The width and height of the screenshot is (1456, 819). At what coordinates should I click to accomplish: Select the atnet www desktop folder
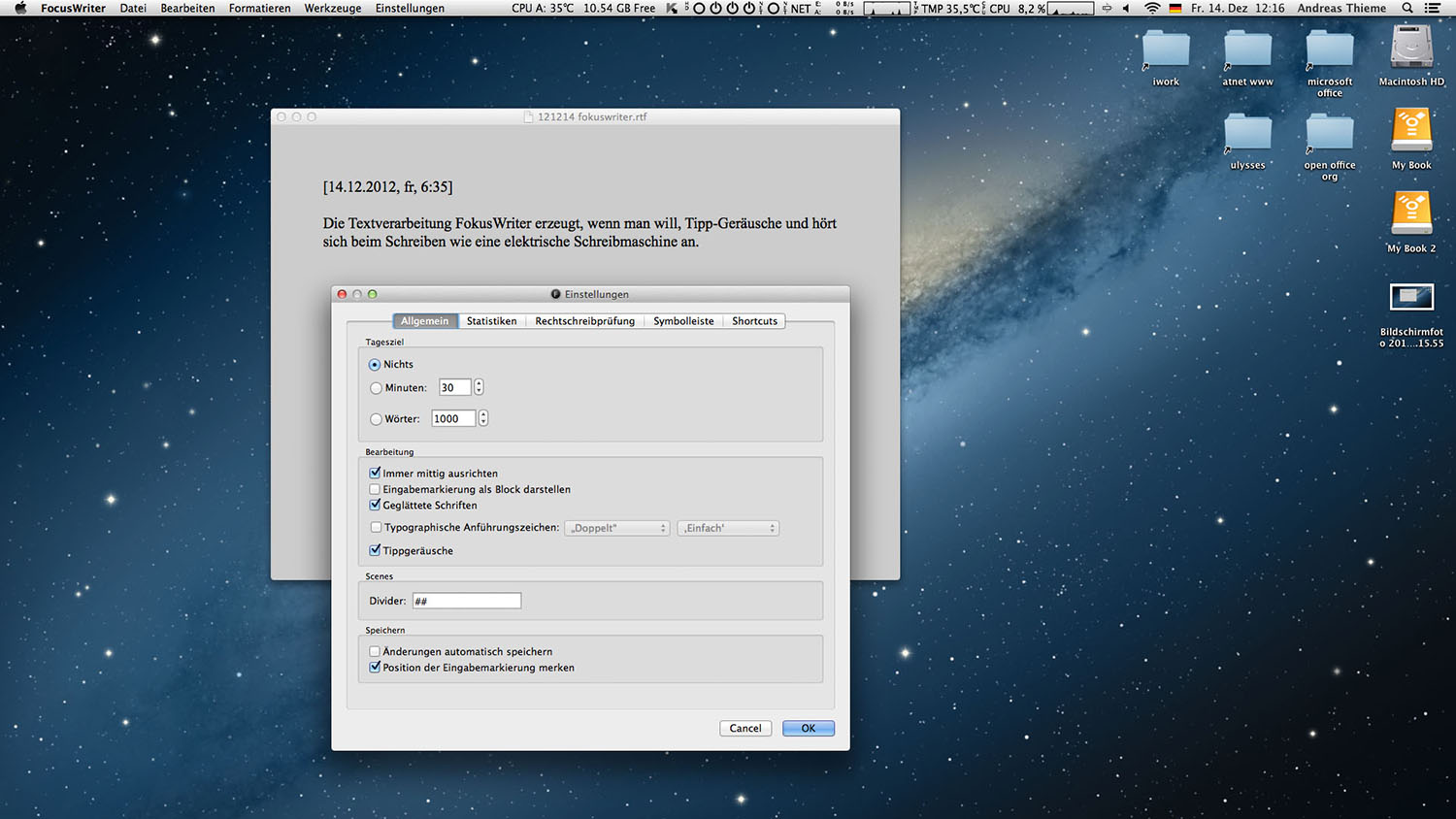point(1247,51)
